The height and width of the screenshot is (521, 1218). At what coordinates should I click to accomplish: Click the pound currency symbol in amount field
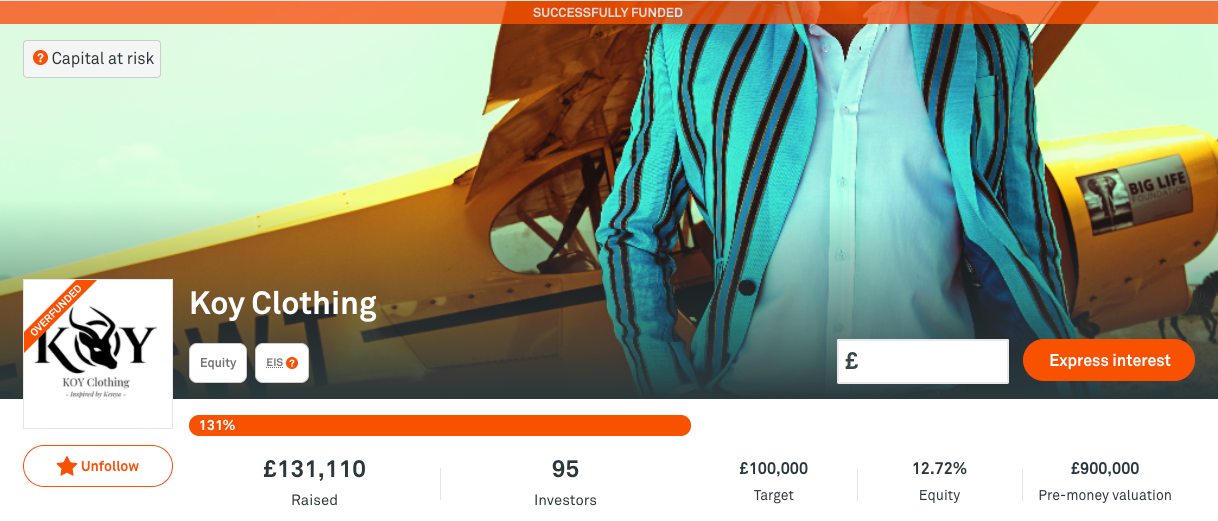tap(852, 361)
